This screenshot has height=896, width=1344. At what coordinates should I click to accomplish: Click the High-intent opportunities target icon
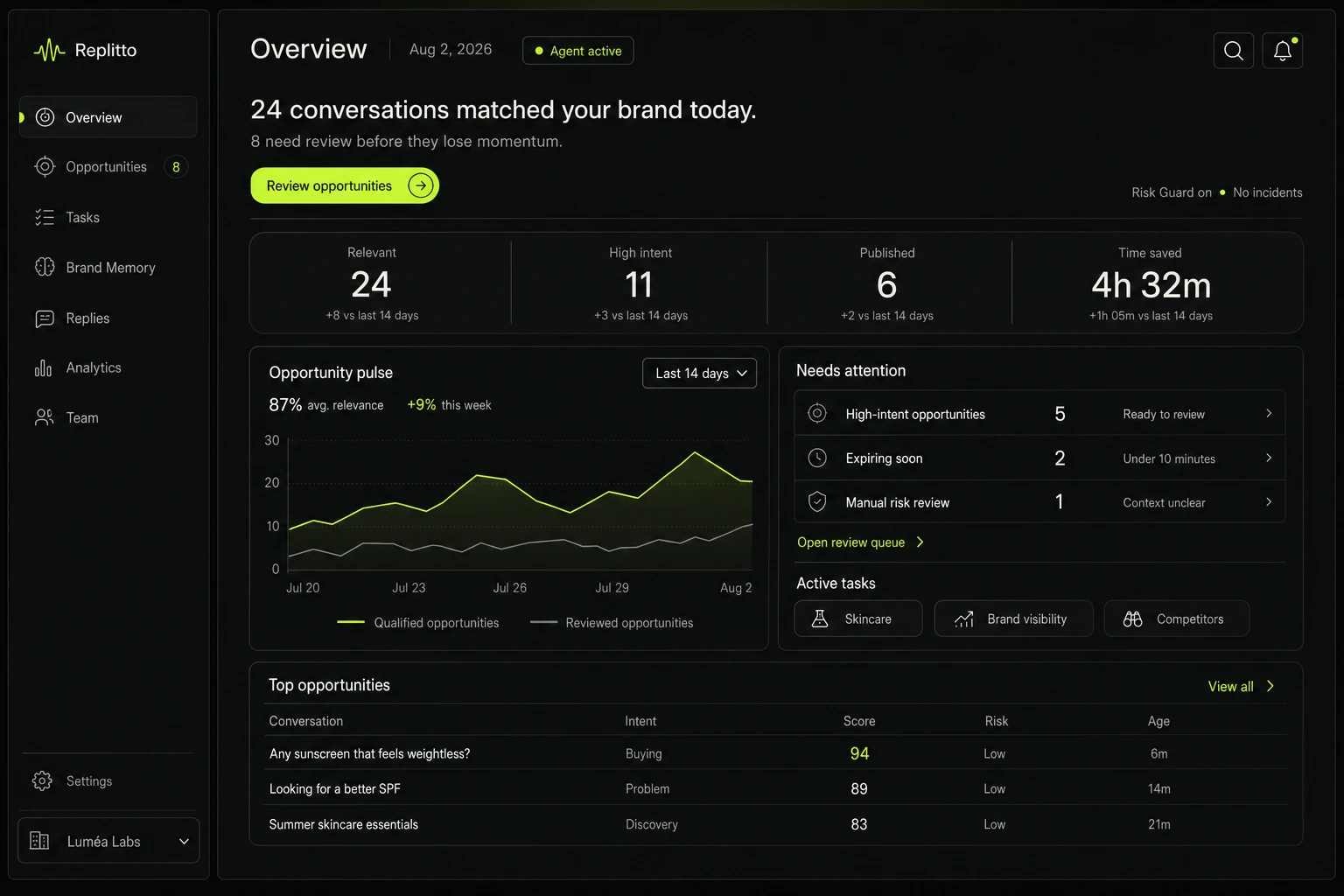(x=817, y=413)
